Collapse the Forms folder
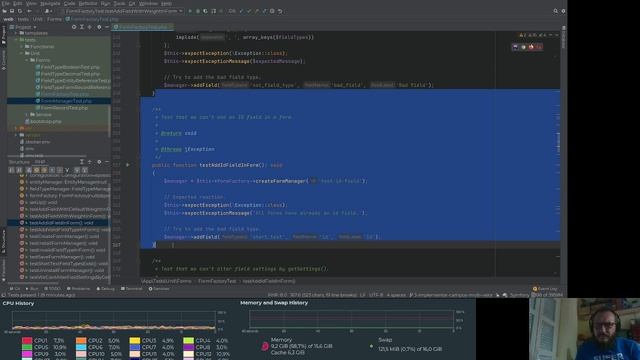Image resolution: width=640 pixels, height=360 pixels. (27, 60)
